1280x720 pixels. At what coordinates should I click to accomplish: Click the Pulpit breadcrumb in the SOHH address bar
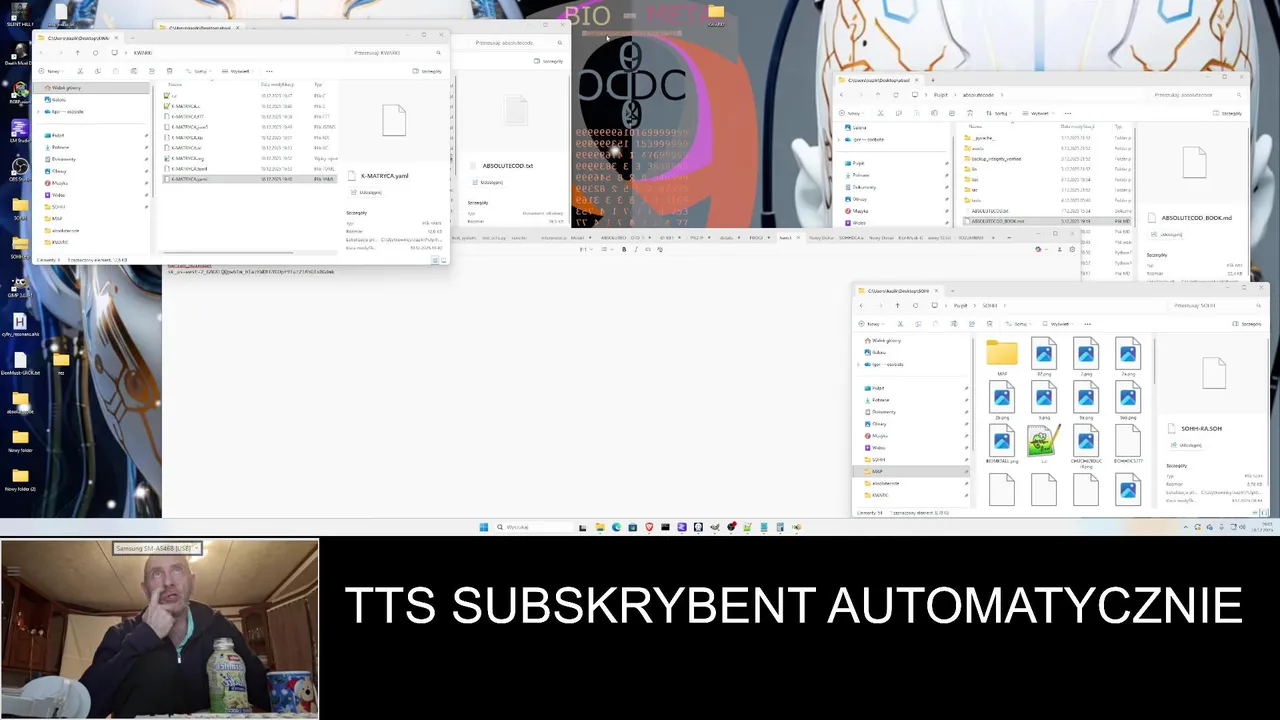click(x=960, y=305)
